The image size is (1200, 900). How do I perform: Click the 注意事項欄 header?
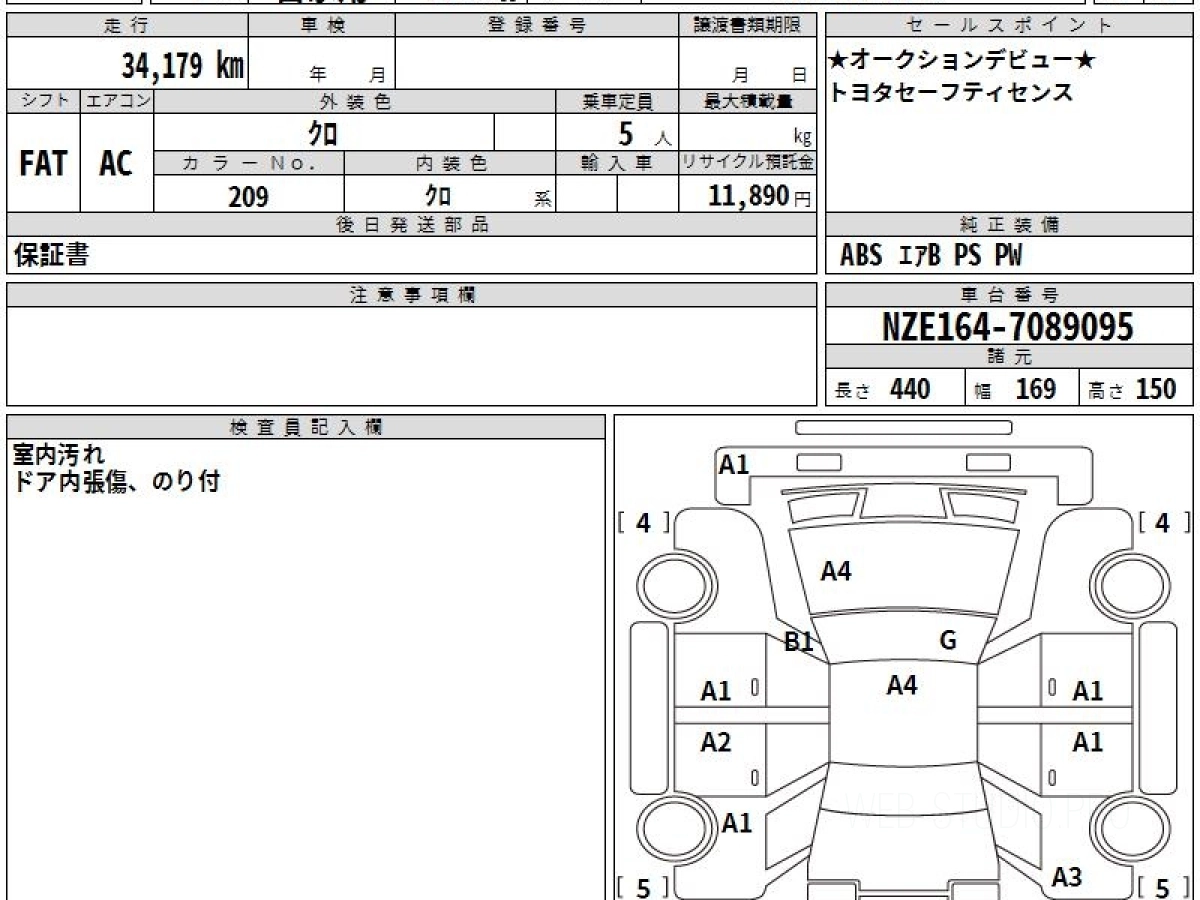412,295
